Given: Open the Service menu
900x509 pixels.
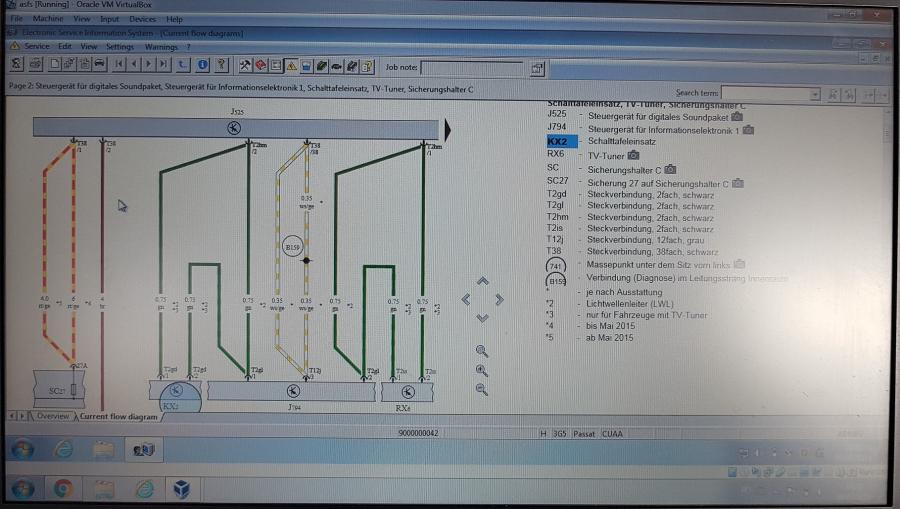Looking at the screenshot, I should pos(37,46).
